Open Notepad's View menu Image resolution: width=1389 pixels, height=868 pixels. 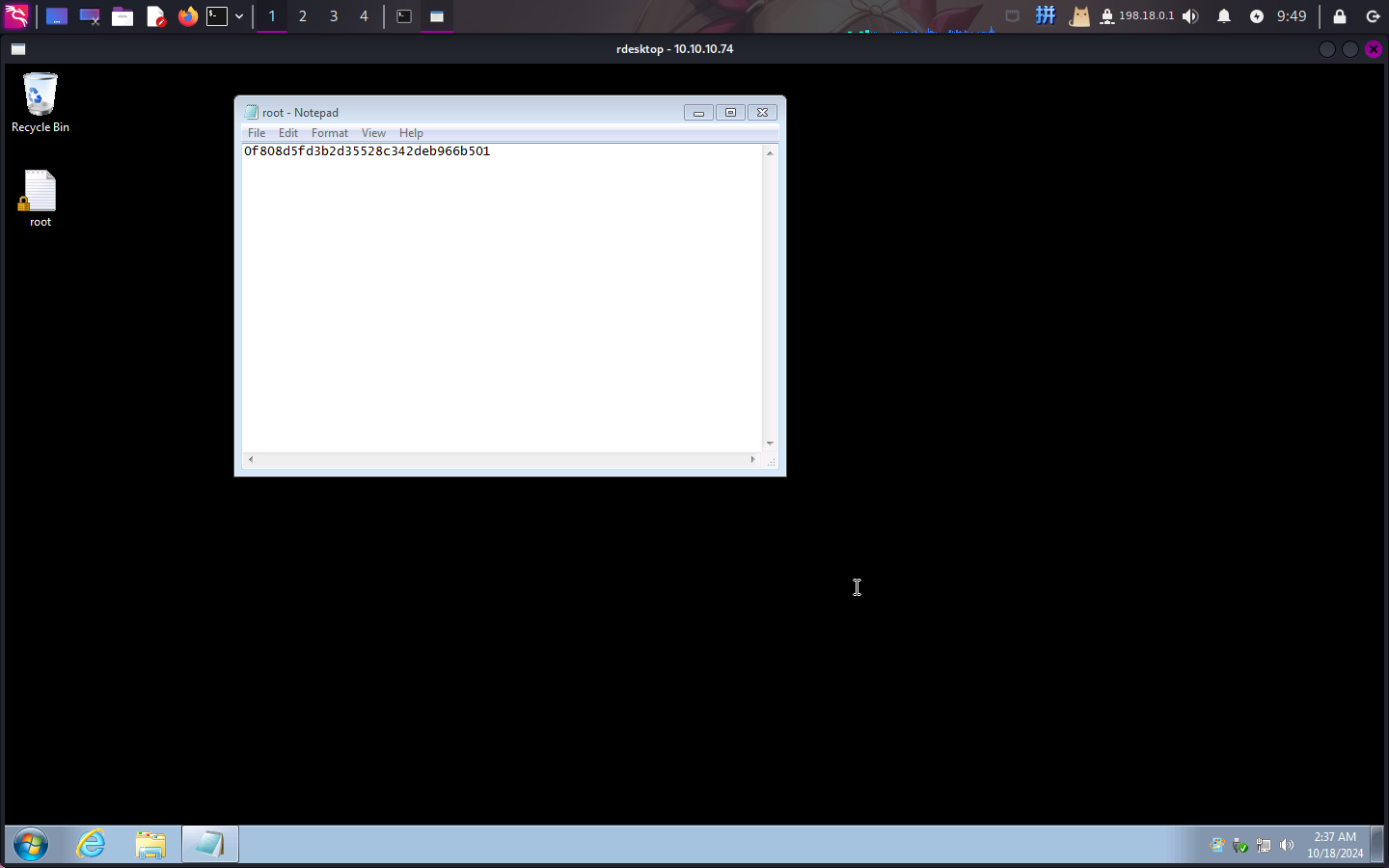373,133
